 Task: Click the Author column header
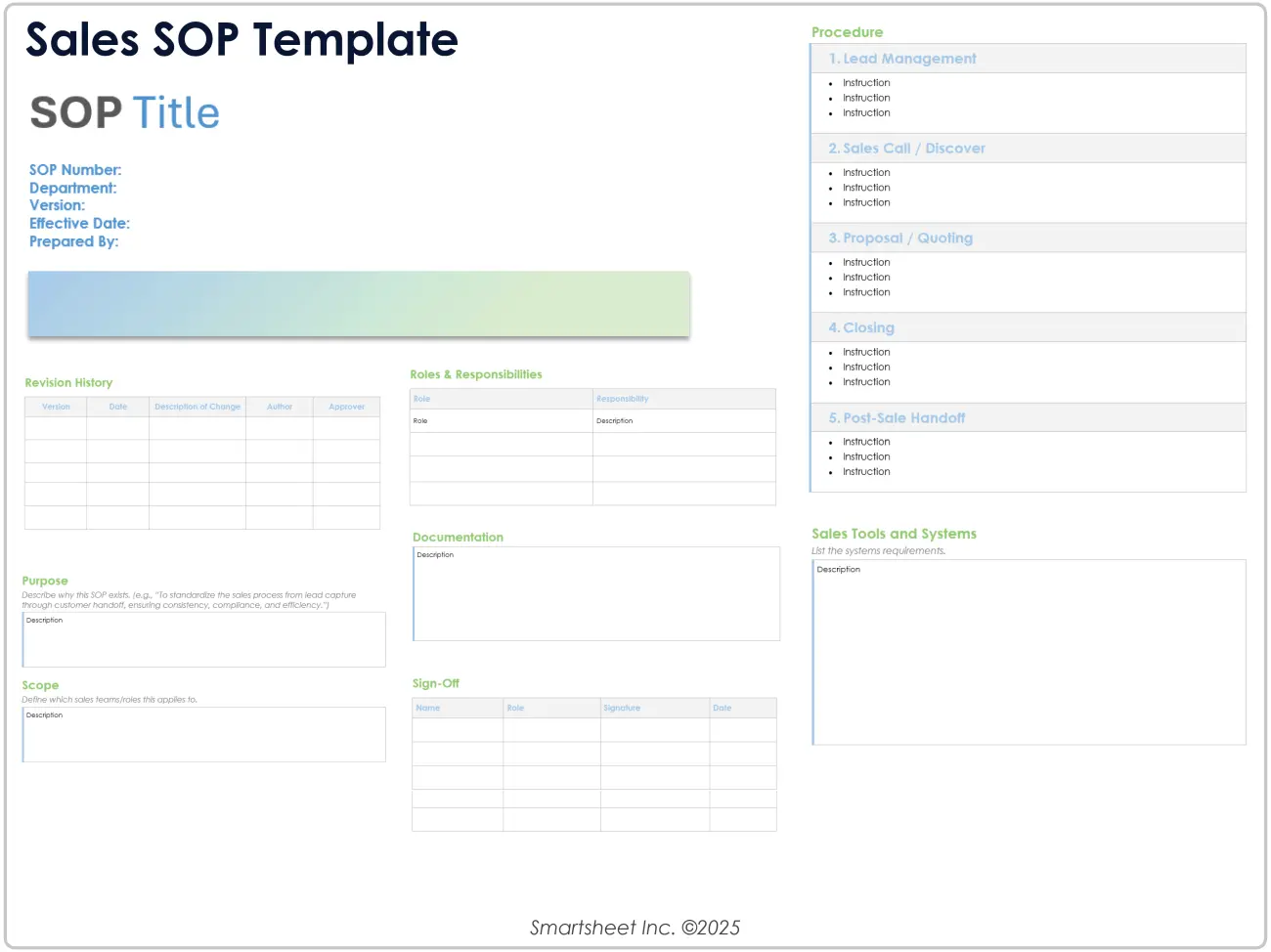pyautogui.click(x=280, y=407)
